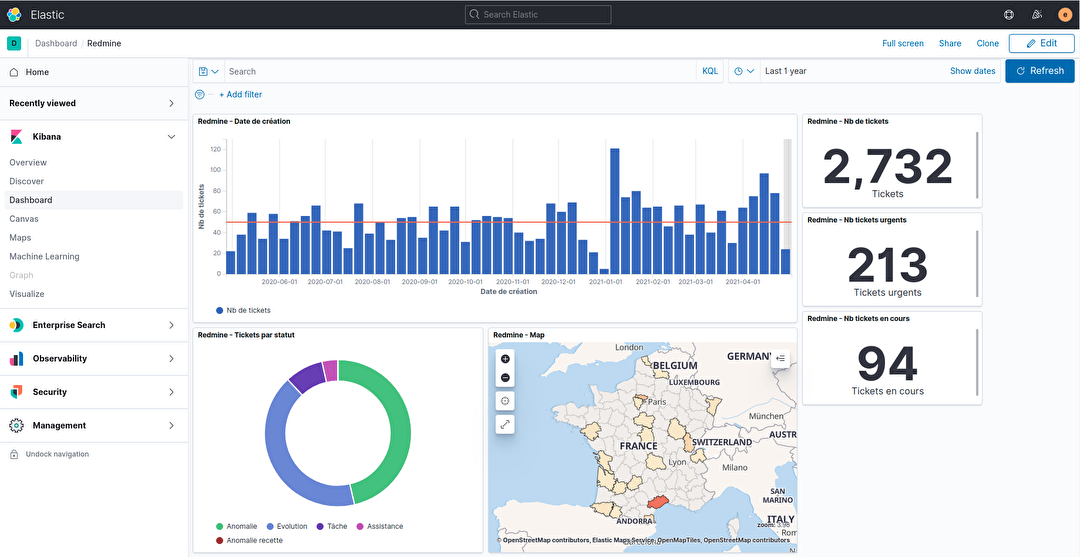Open the user avatar menu
1080x557 pixels.
(1066, 14)
